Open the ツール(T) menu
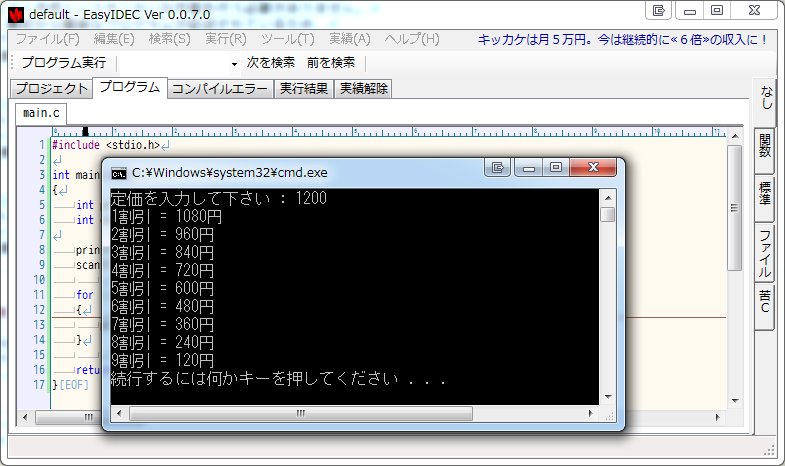Viewport: 785px width, 466px height. (x=288, y=39)
